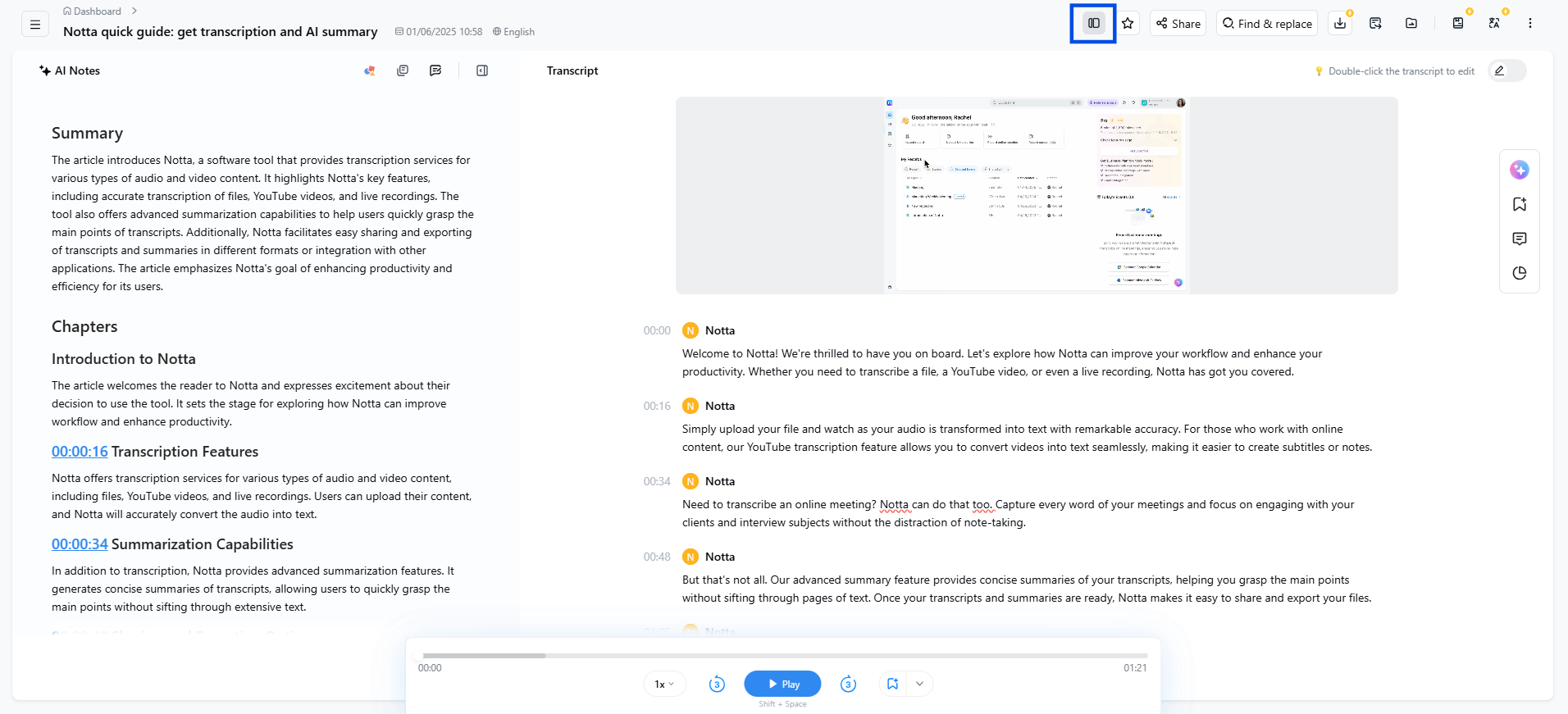Viewport: 1568px width, 714px height.
Task: Click the Chapters heading
Action: (84, 327)
